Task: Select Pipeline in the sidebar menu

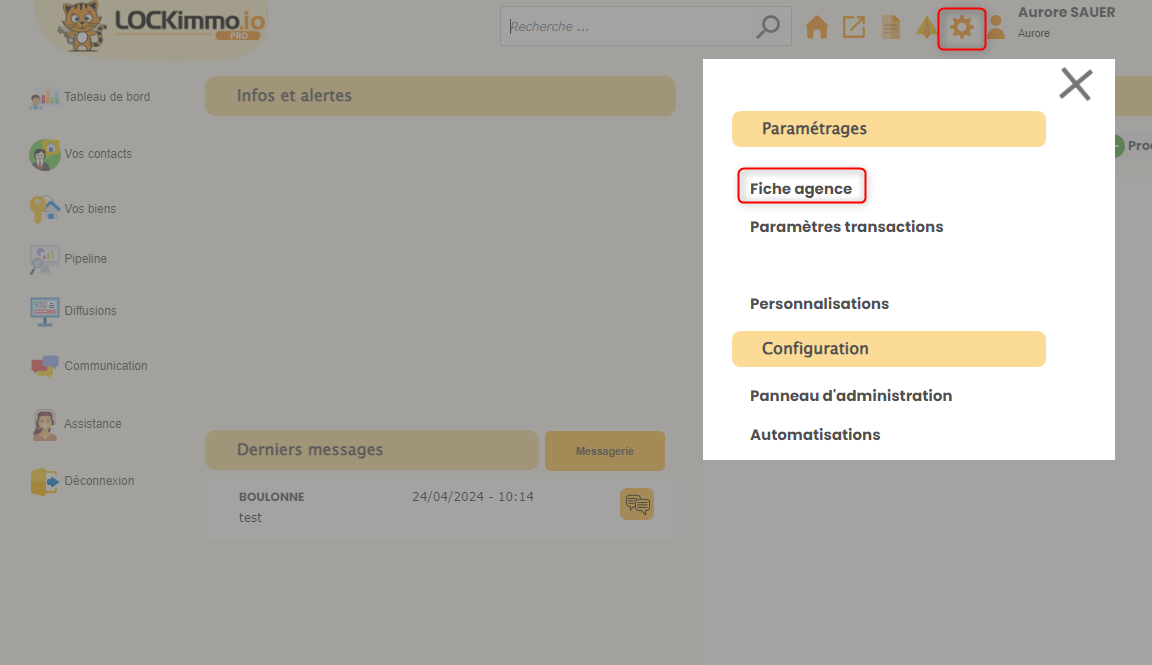Action: point(85,259)
